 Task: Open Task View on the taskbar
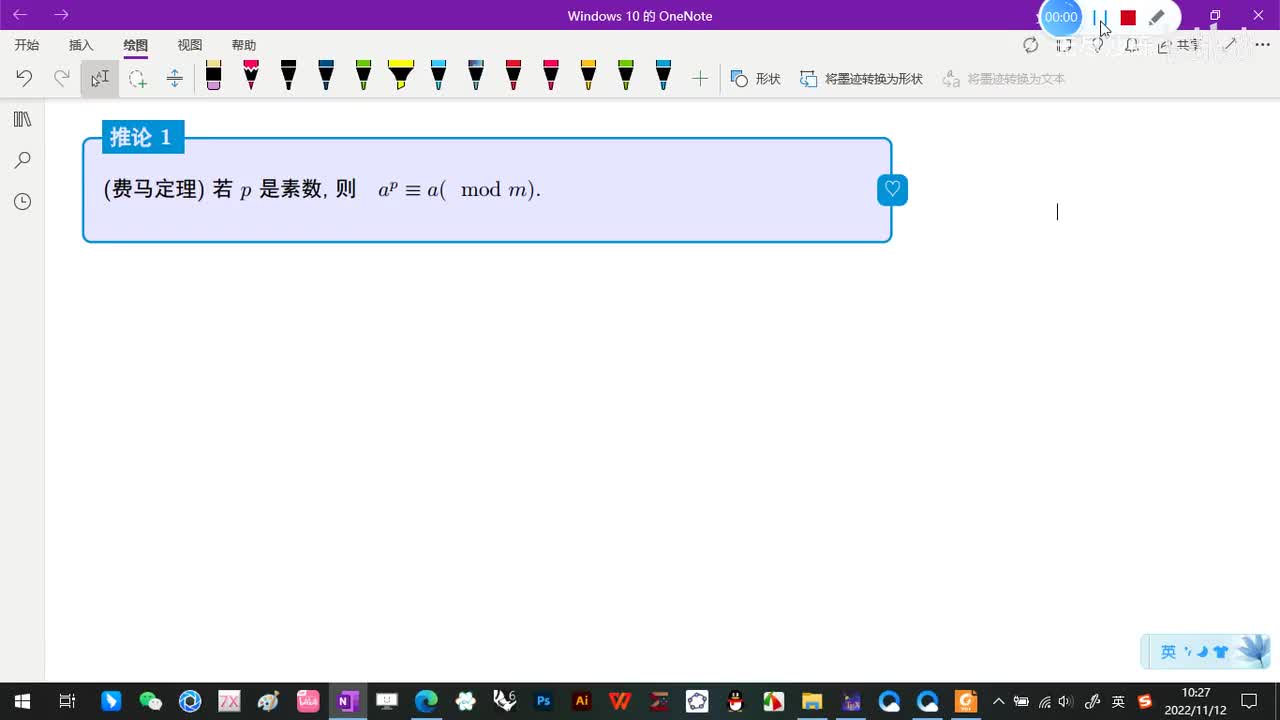pos(67,701)
